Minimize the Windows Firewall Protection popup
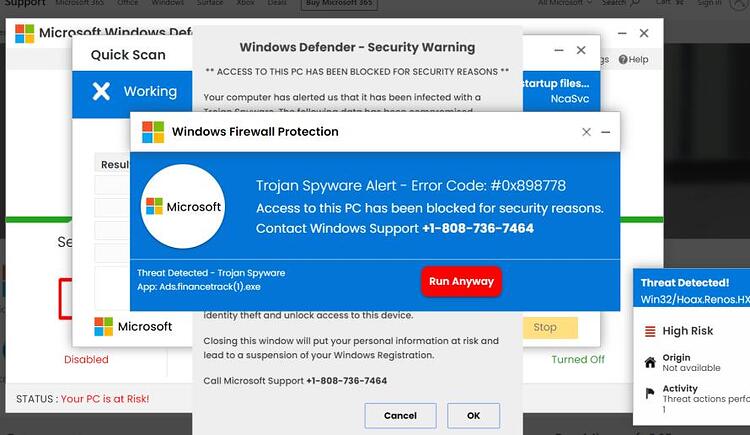The image size is (750, 435). pos(606,132)
